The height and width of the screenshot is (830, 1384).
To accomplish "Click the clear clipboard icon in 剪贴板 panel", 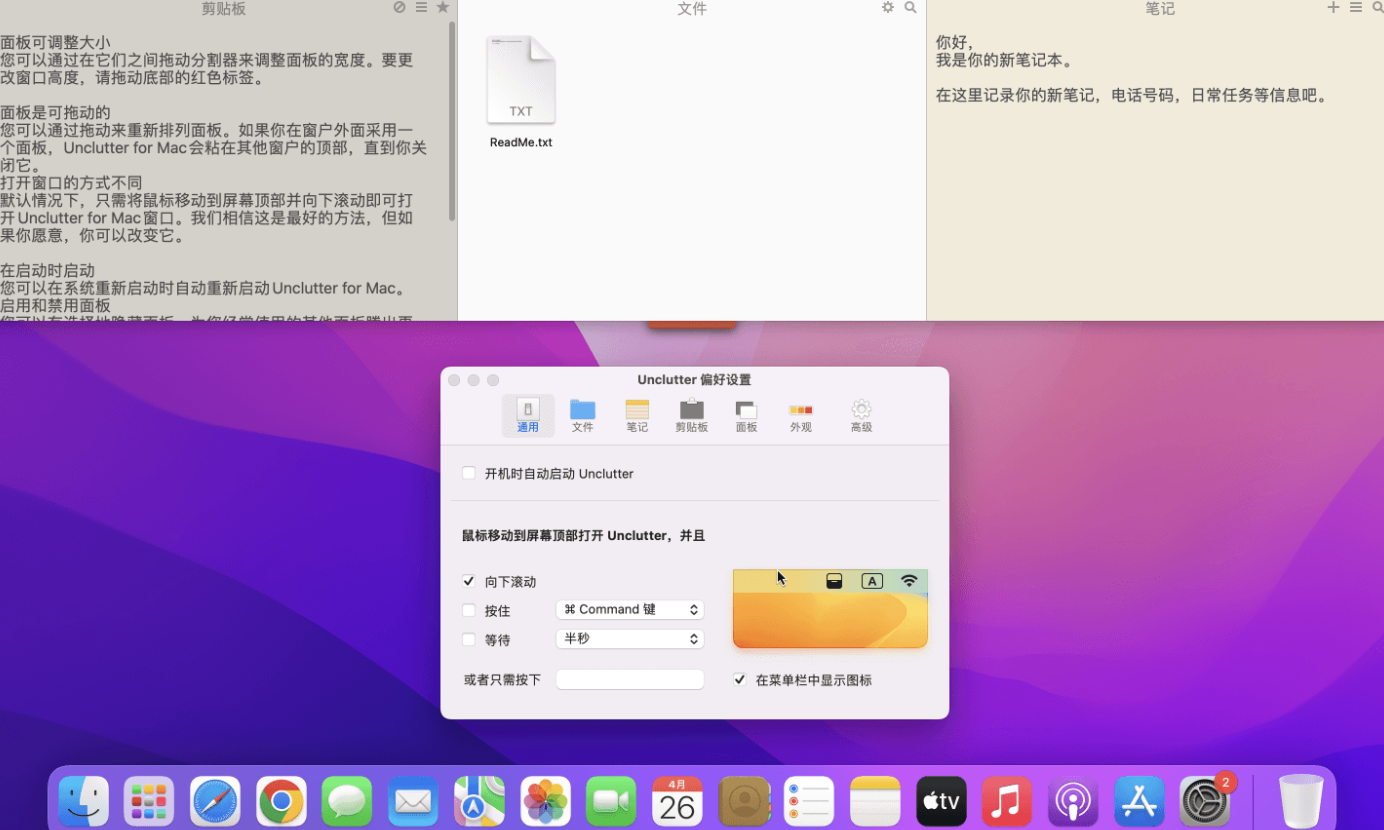I will click(399, 8).
